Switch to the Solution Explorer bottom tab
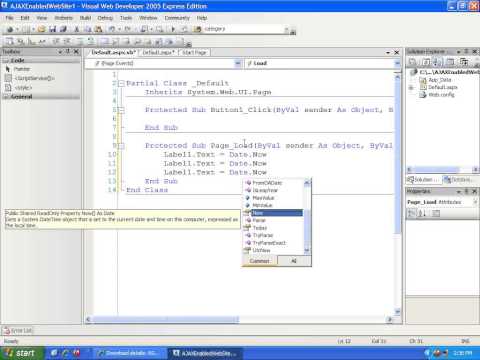480x360 pixels. [424, 180]
